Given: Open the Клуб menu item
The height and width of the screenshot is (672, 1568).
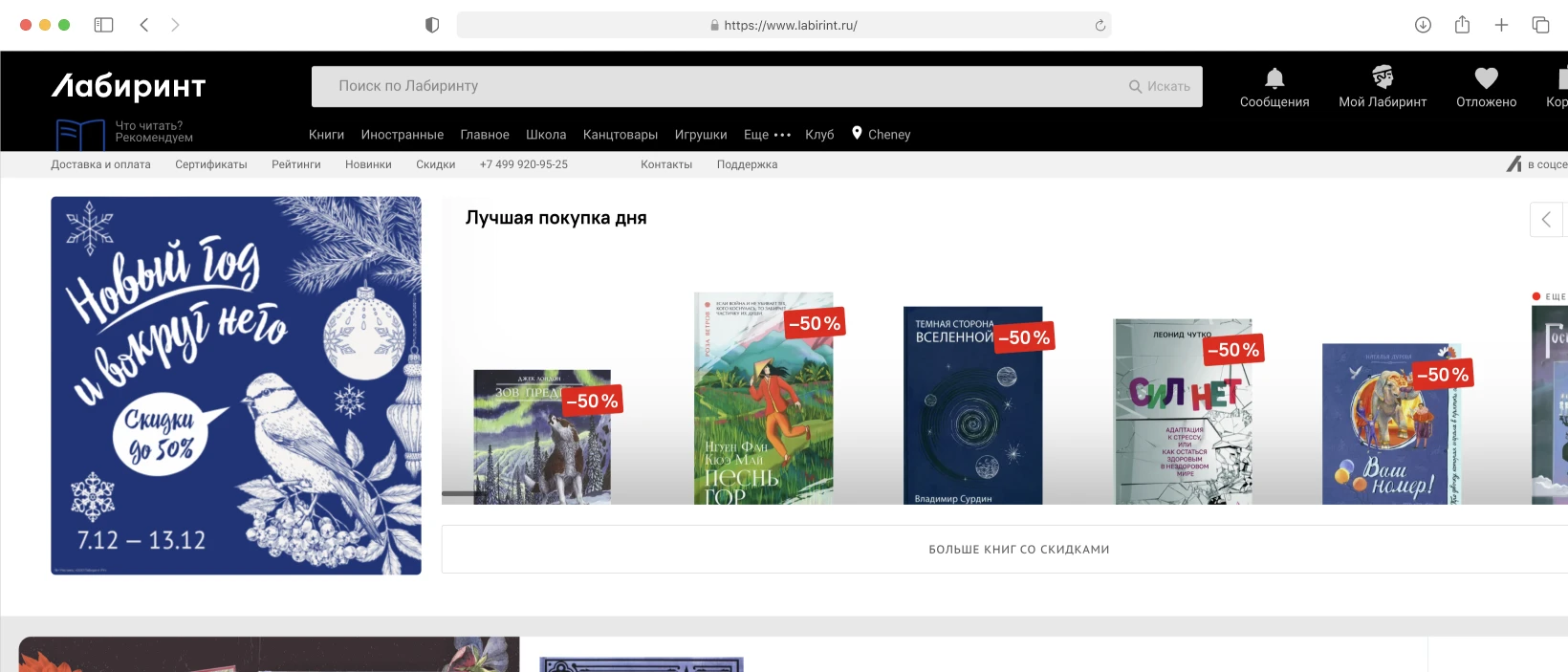Looking at the screenshot, I should [x=819, y=135].
